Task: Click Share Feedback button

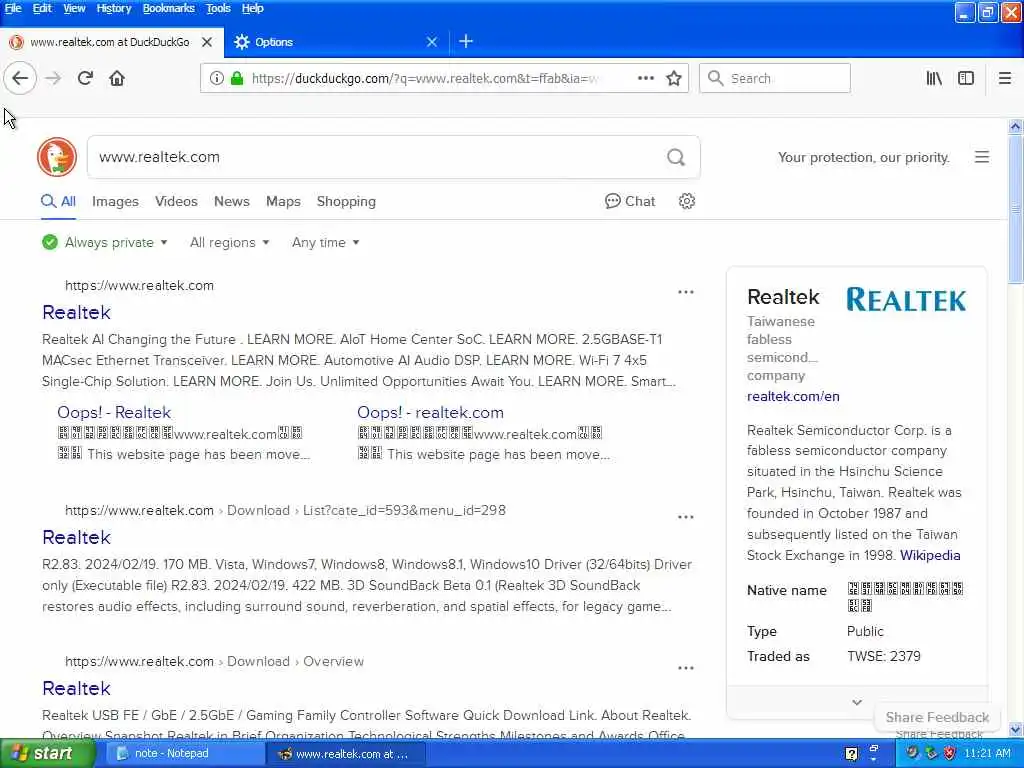Action: point(937,717)
